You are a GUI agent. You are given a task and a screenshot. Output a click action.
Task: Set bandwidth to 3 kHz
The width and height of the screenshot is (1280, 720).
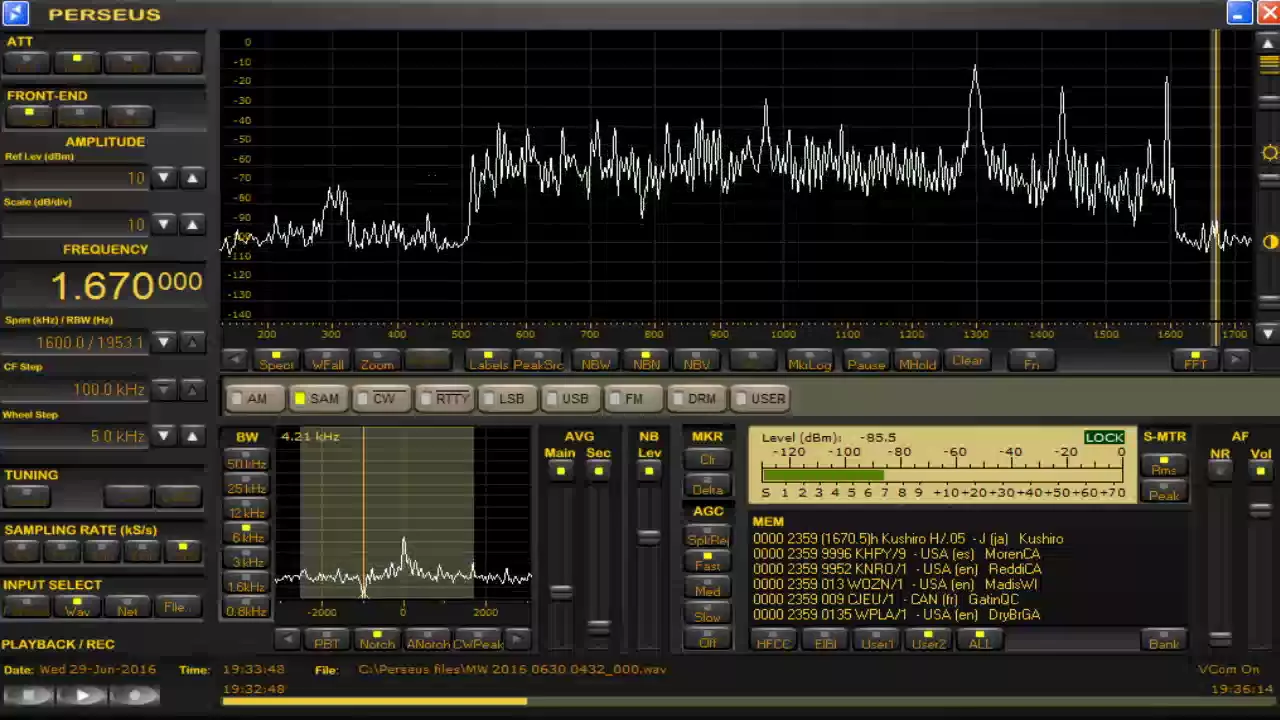[x=246, y=560]
